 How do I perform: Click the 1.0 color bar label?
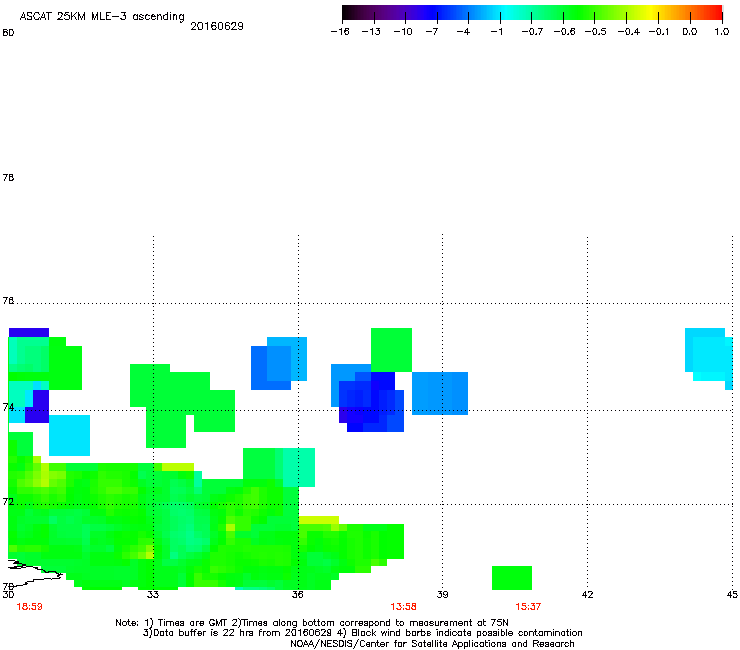pyautogui.click(x=722, y=32)
